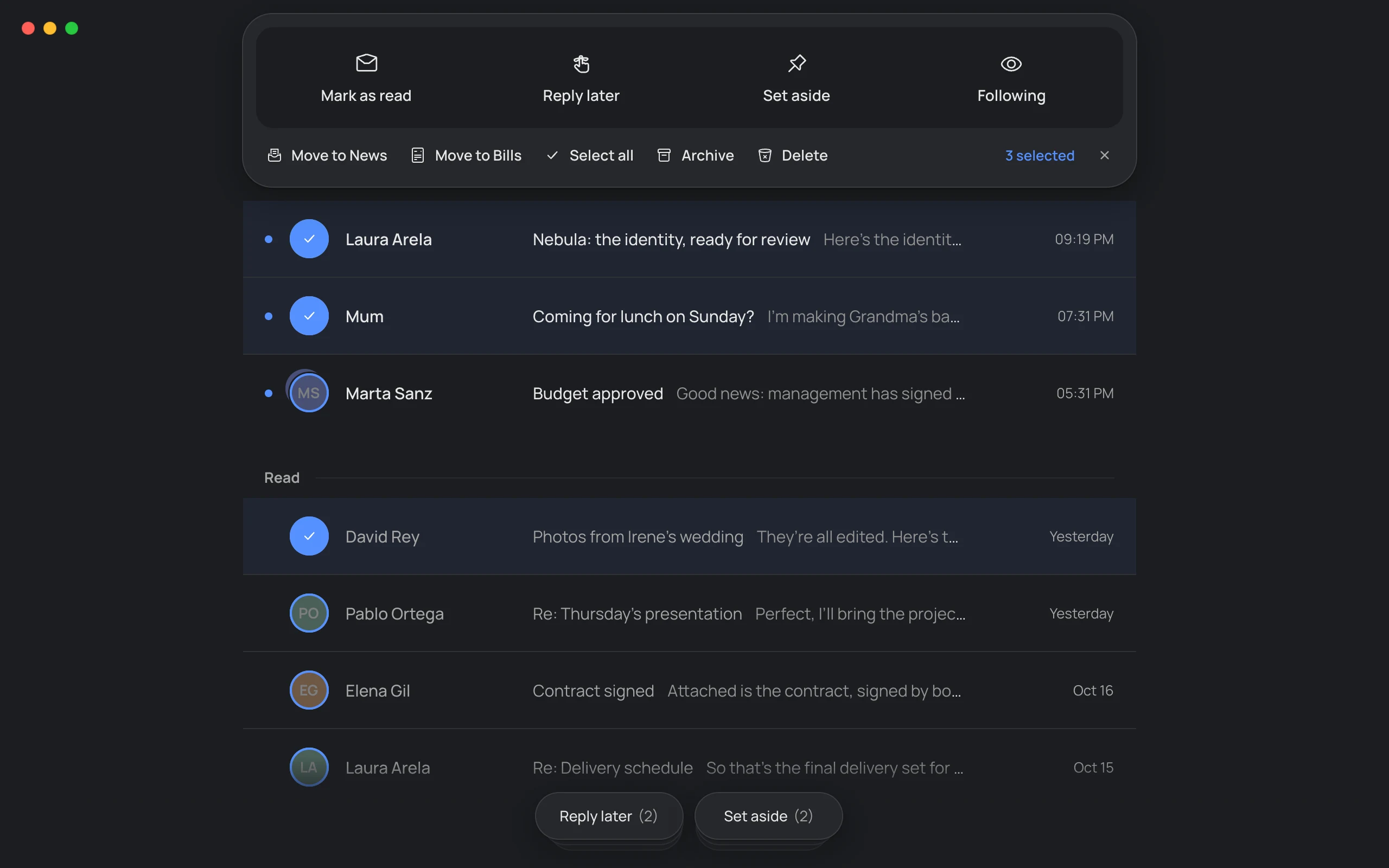The image size is (1389, 868).
Task: Select Marta Sanz email via MS avatar
Action: 309,393
